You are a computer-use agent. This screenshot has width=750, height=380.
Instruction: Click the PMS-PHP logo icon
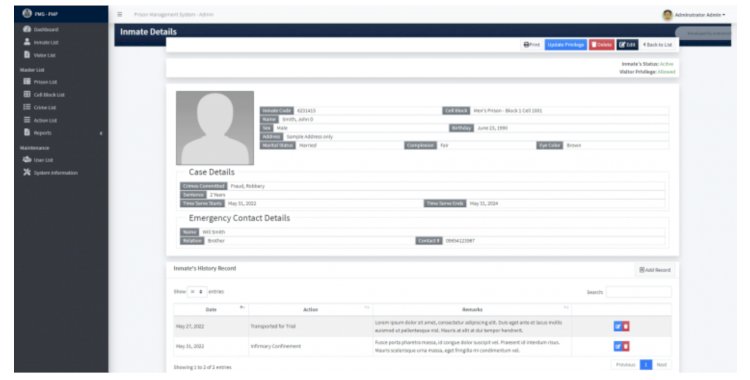tap(27, 13)
